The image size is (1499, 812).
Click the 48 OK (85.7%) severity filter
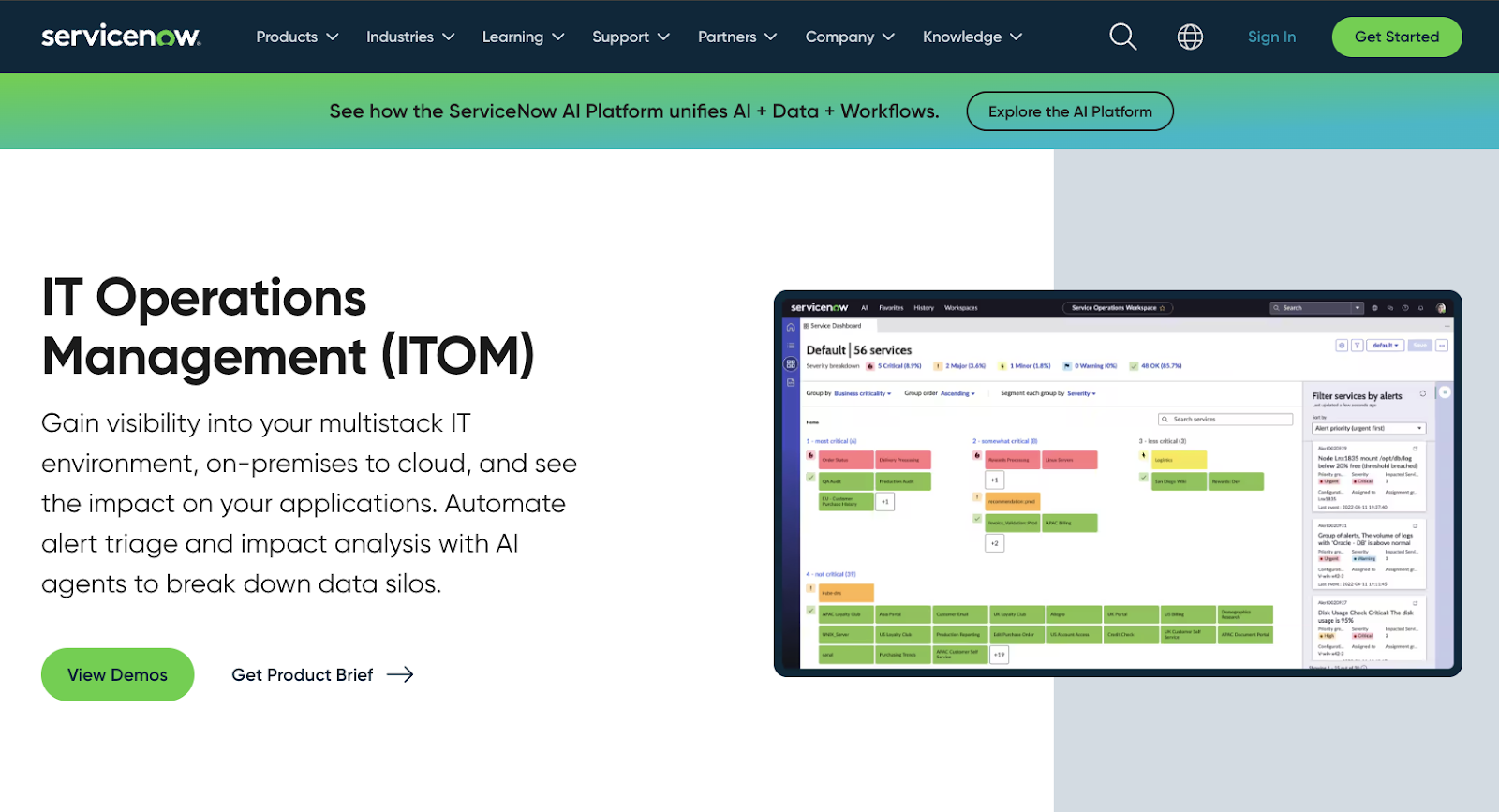click(1156, 366)
